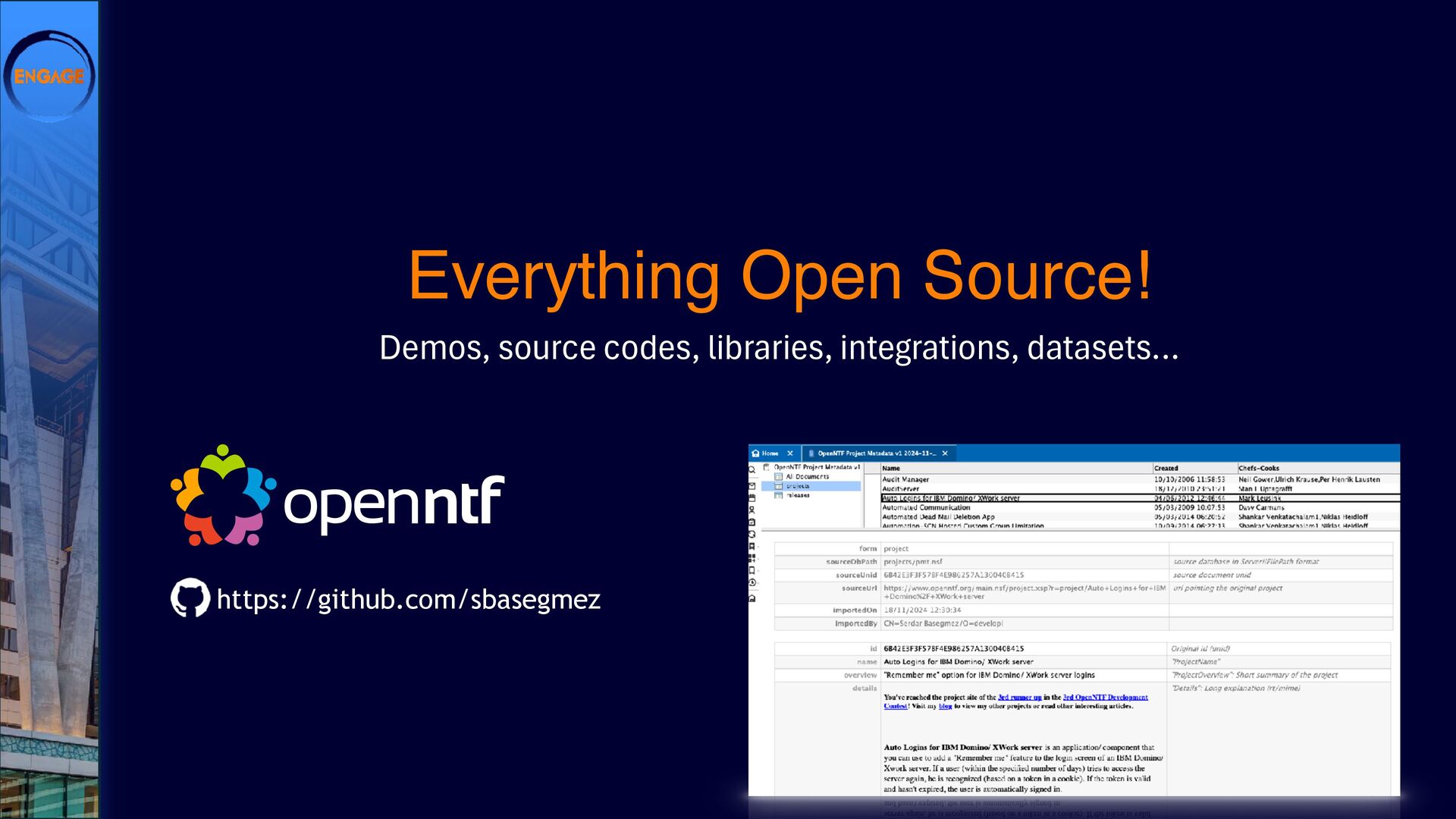Image resolution: width=1456 pixels, height=819 pixels.
Task: Select the Auto Logins for IBM Domino row
Action: (x=1140, y=498)
